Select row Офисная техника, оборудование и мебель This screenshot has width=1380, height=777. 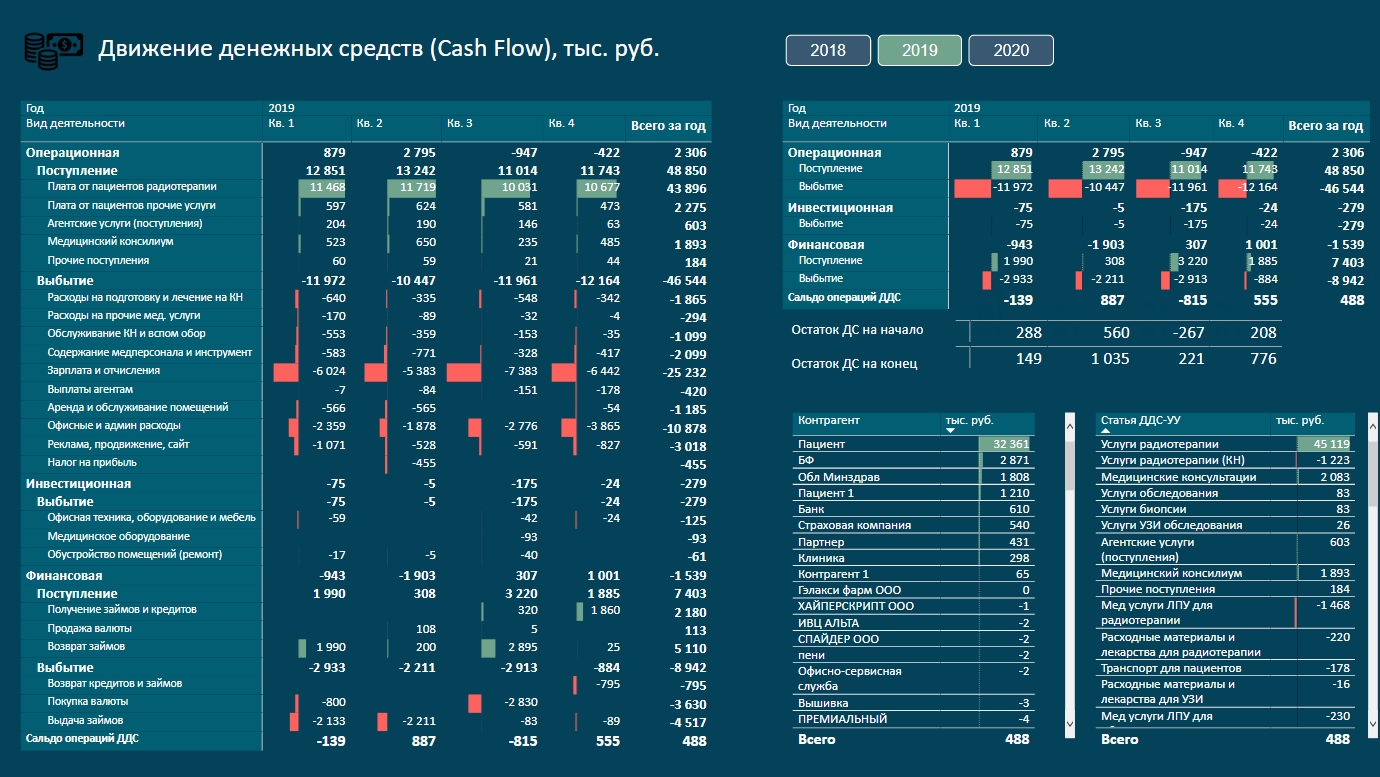pos(365,518)
